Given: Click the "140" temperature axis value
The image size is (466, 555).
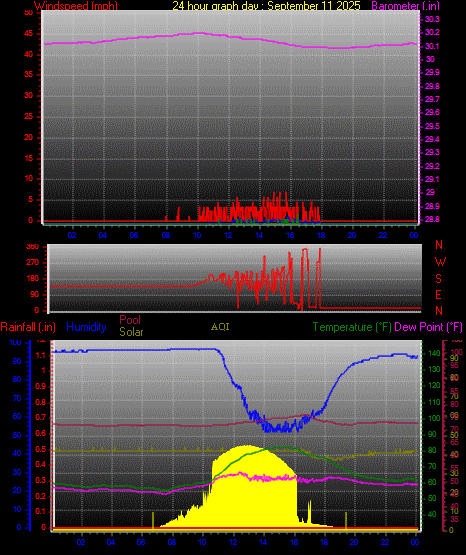Looking at the screenshot, I should [435, 353].
